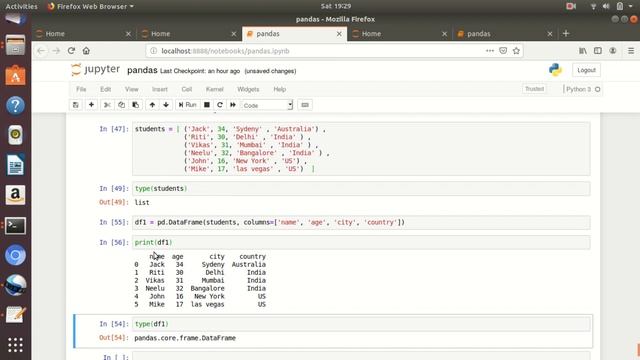Open Activities overview
640x360 pixels.
coord(21,6)
